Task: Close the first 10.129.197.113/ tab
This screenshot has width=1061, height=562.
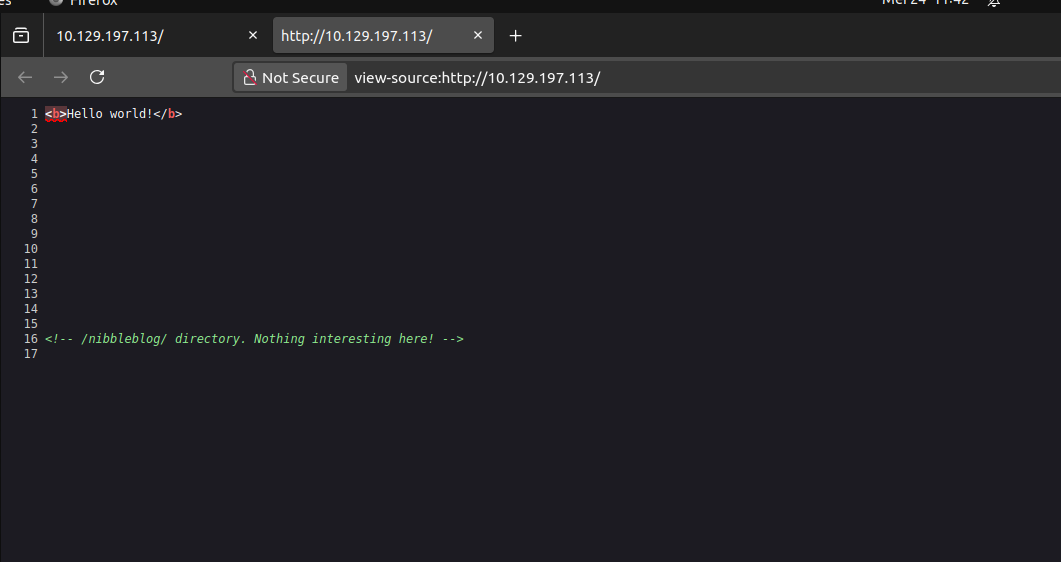Action: tap(253, 36)
